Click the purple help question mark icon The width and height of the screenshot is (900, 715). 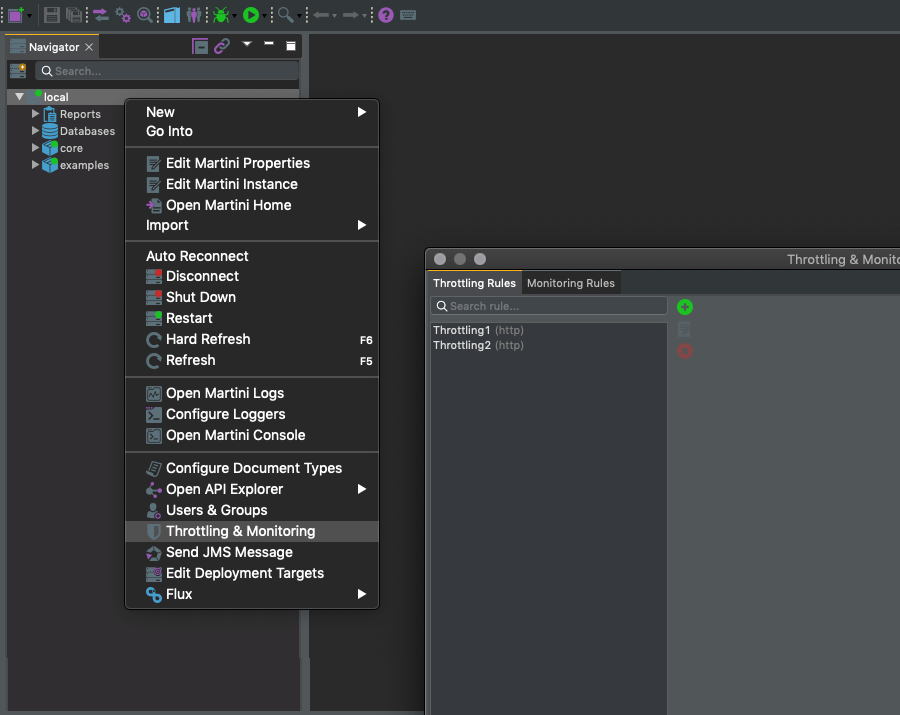(x=386, y=15)
